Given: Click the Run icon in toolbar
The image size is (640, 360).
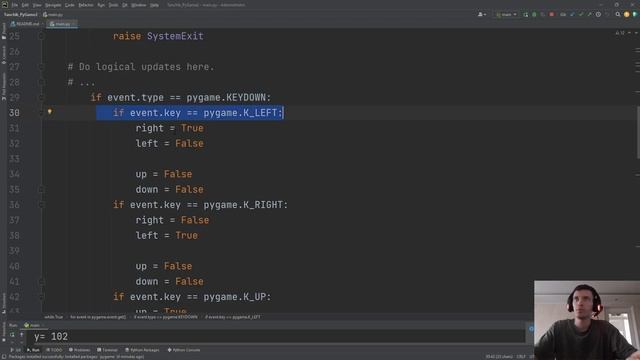Looking at the screenshot, I should point(526,14).
